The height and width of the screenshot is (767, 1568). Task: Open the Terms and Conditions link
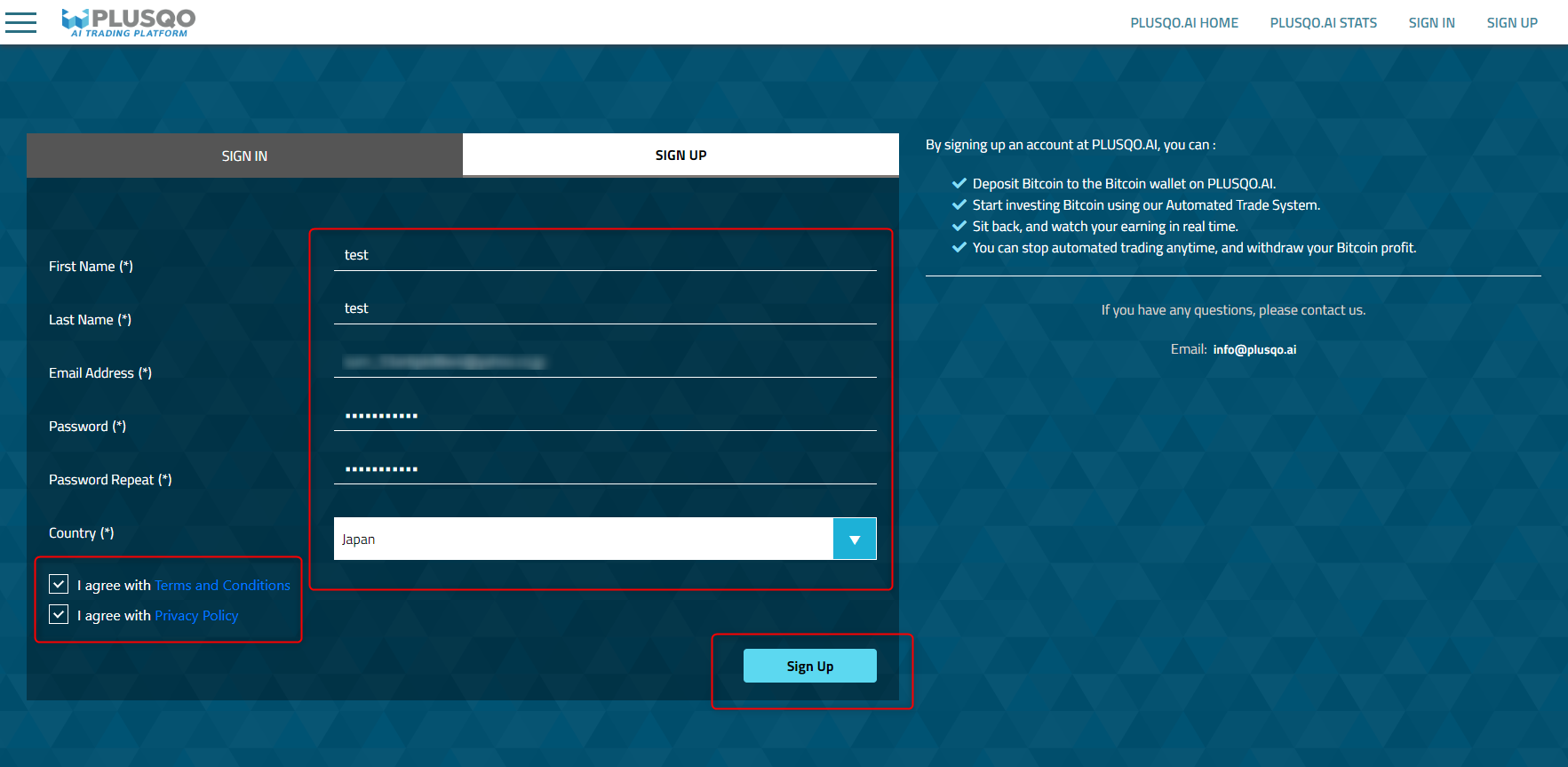pyautogui.click(x=222, y=585)
